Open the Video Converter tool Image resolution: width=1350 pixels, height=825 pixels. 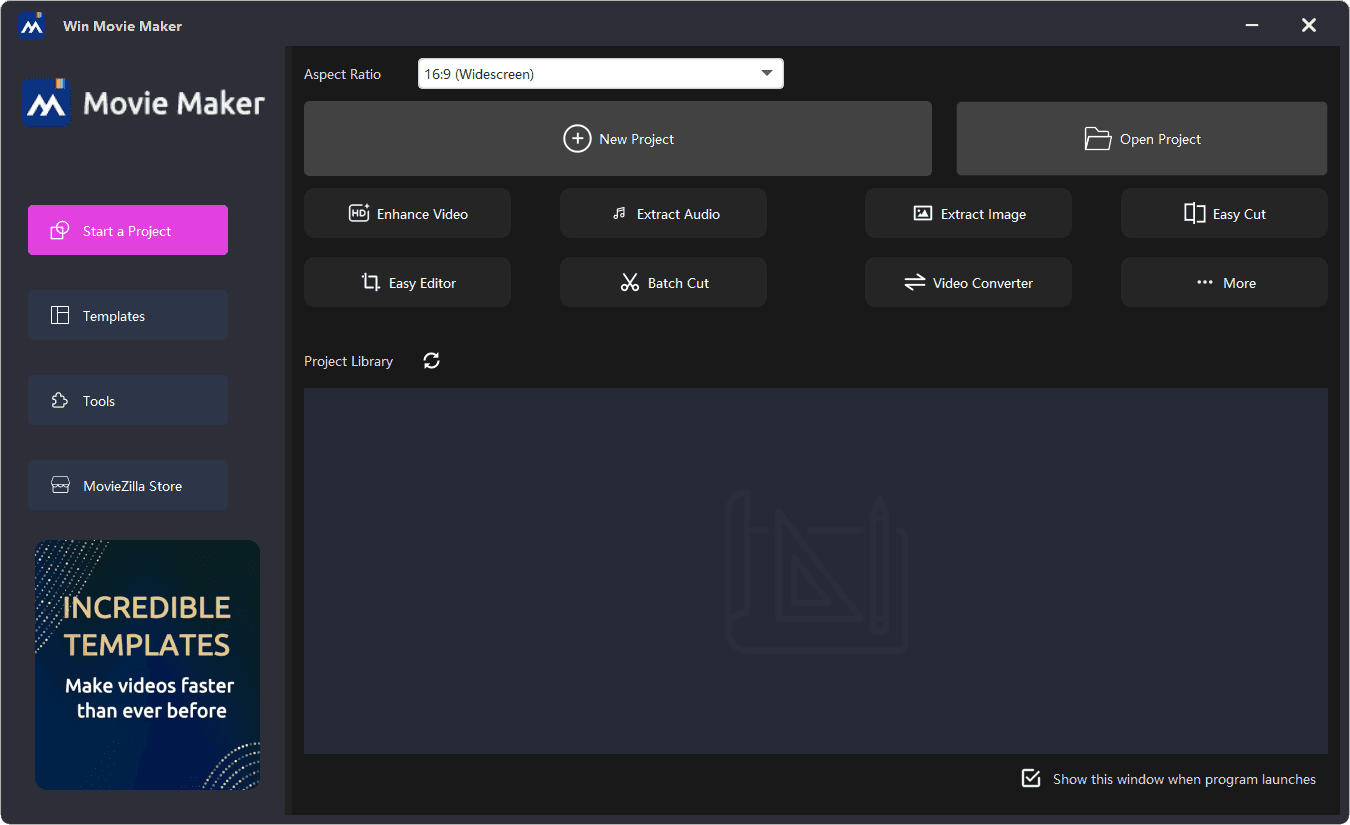(x=968, y=282)
